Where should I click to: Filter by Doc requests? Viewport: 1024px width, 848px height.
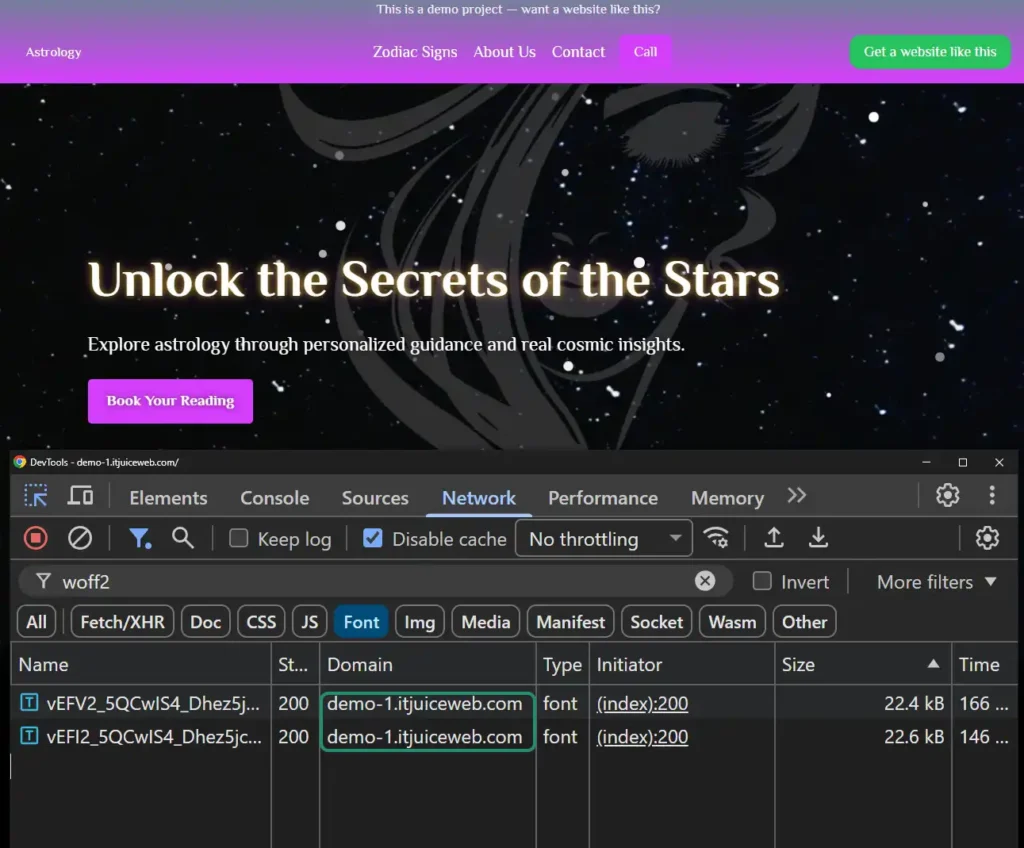(x=205, y=622)
